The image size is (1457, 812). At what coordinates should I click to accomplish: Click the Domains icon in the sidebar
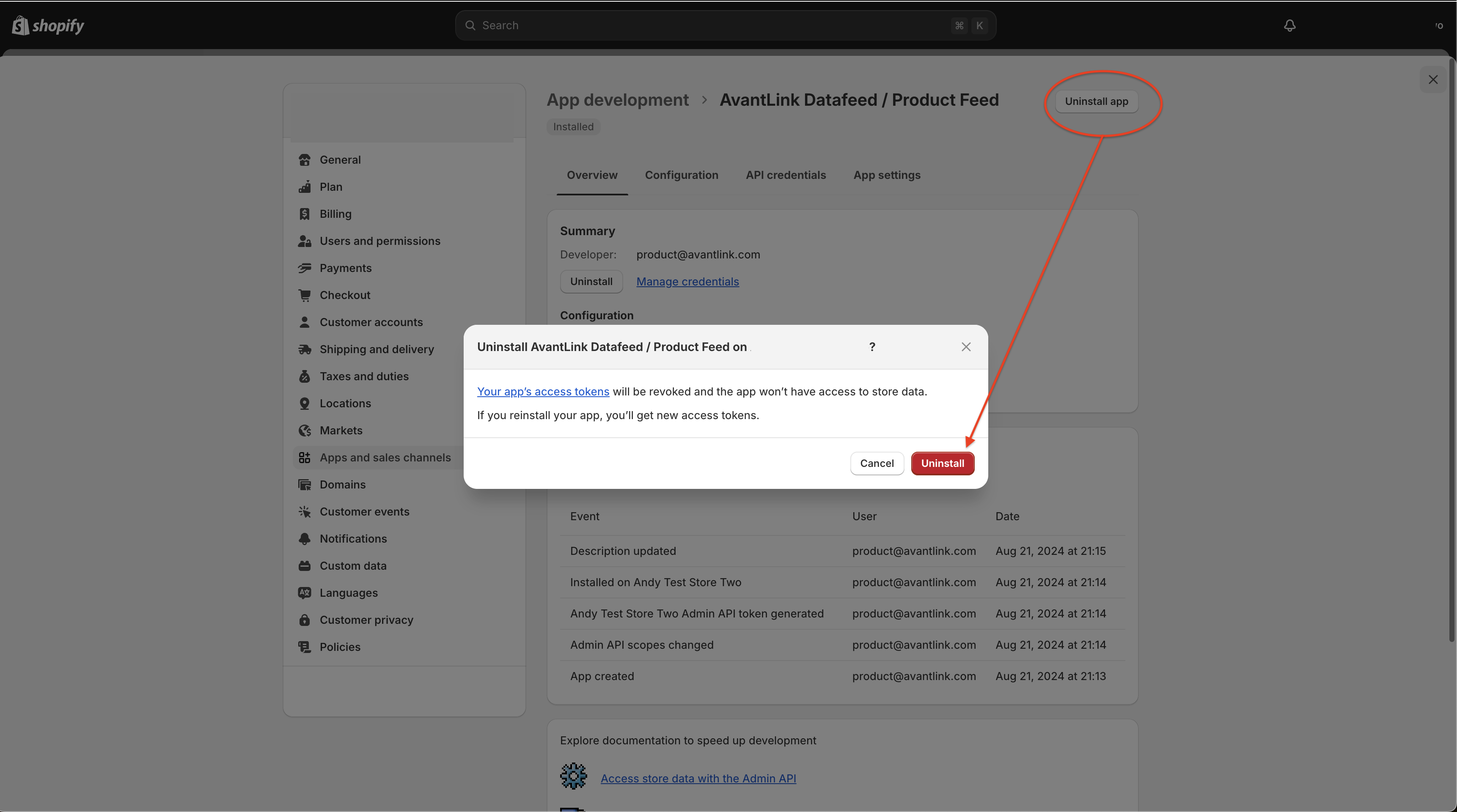(x=304, y=485)
